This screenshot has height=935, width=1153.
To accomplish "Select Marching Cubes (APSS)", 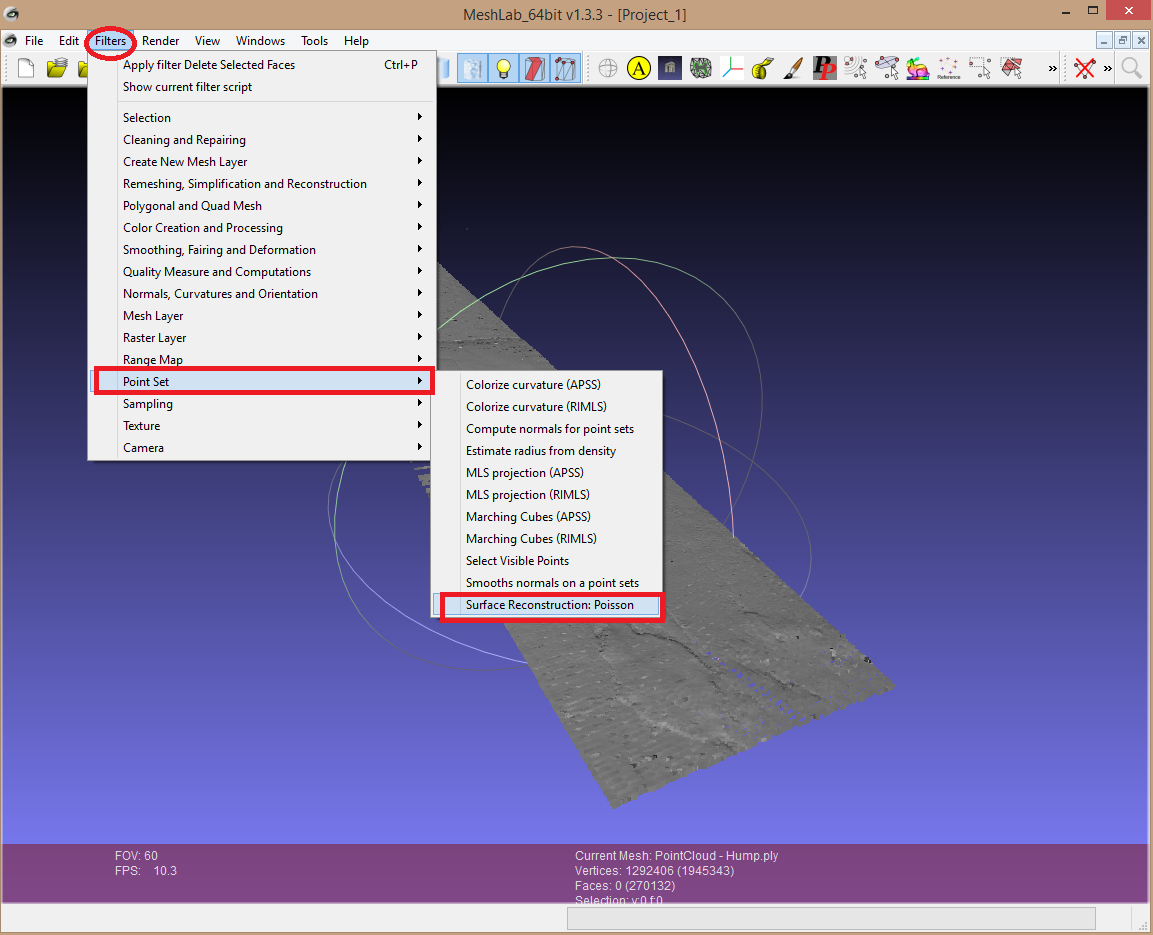I will [x=546, y=517].
